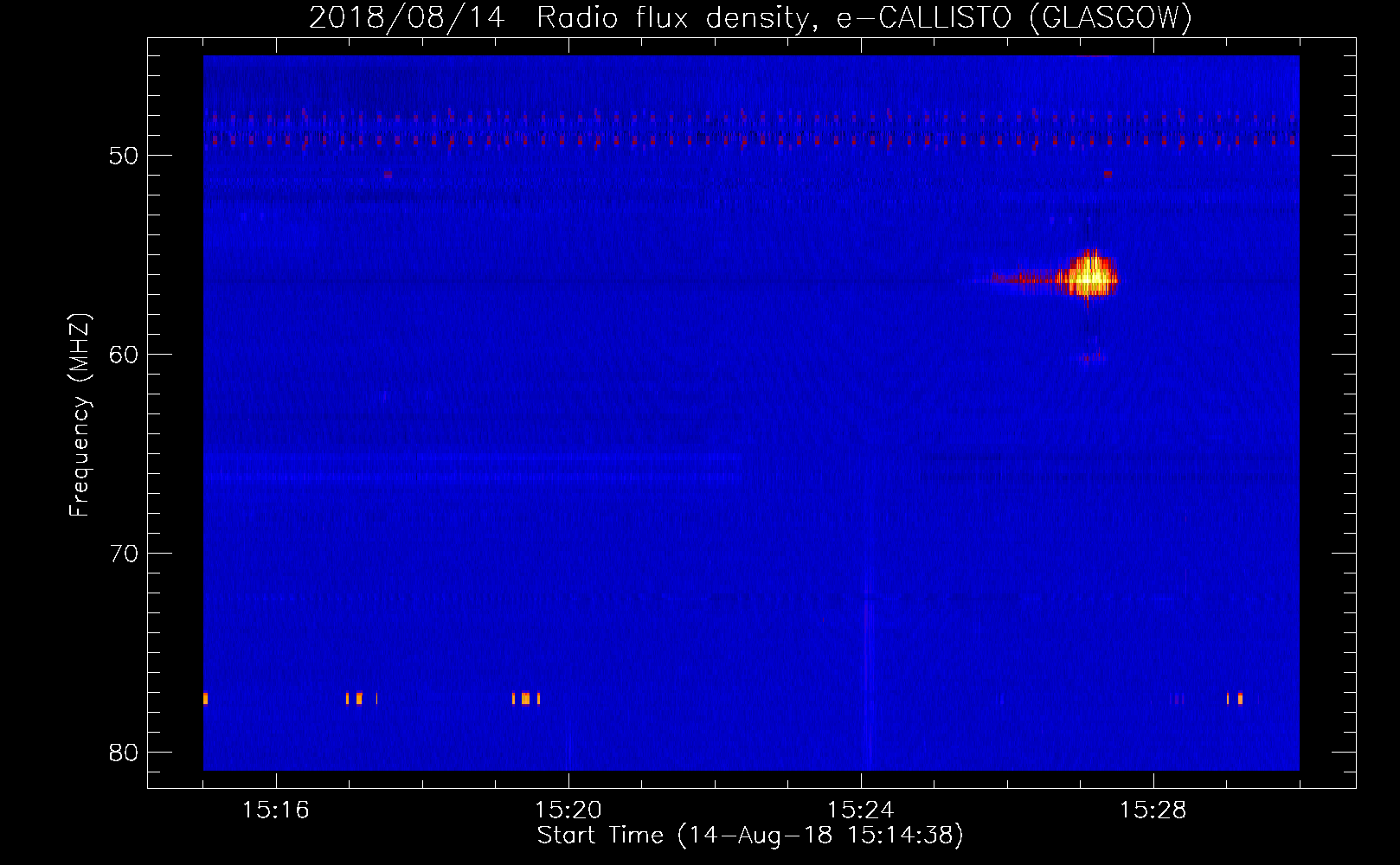Click the 80 frequency tick label

[x=124, y=753]
